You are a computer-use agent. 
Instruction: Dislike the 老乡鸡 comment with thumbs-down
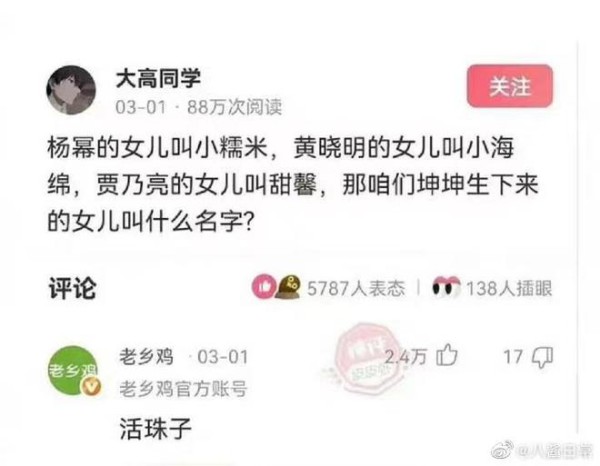pos(543,357)
